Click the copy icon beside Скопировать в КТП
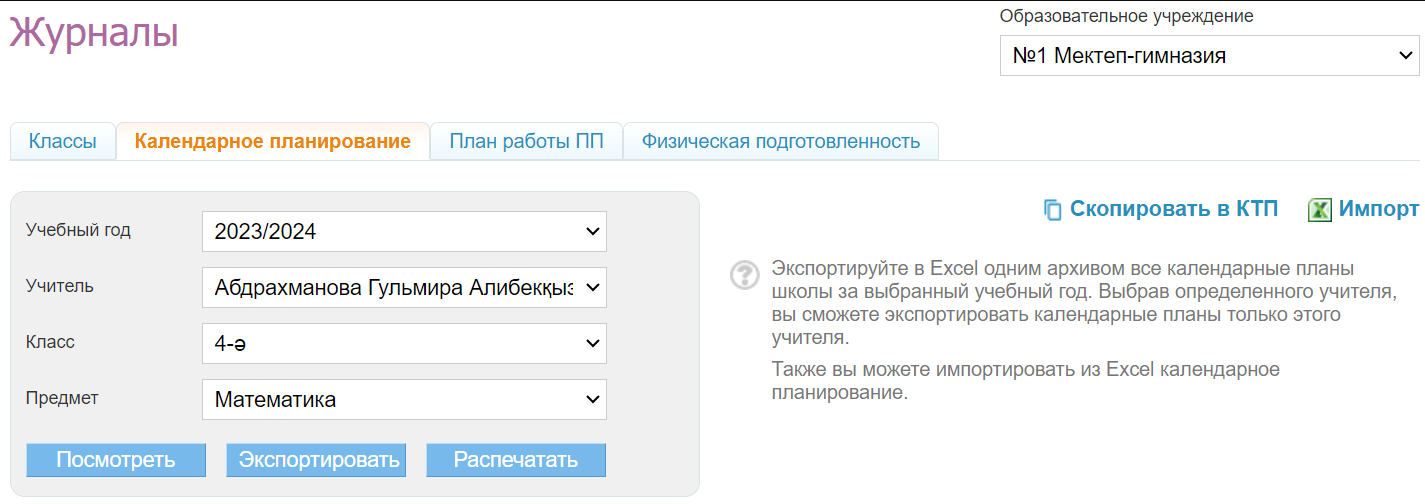The height and width of the screenshot is (504, 1425). pos(1052,210)
